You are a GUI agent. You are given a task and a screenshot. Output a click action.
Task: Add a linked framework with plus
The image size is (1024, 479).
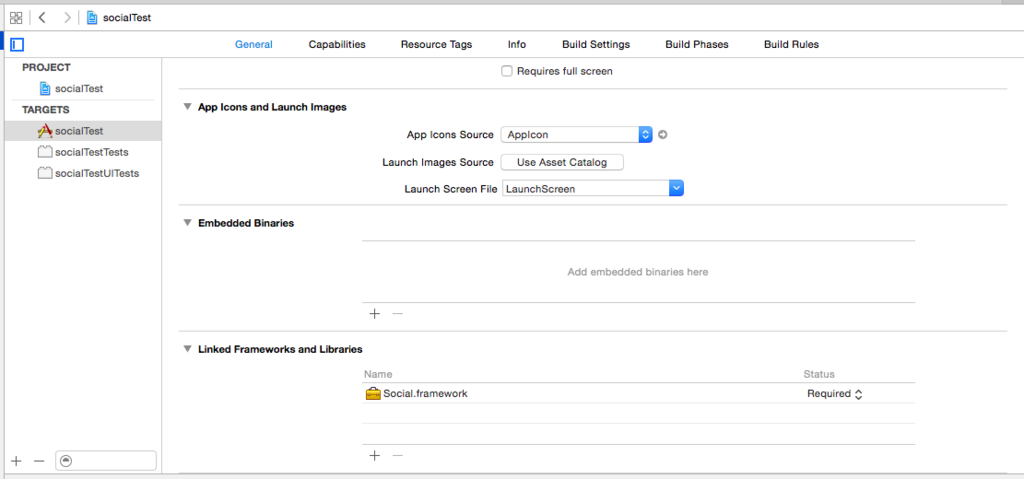click(x=374, y=455)
